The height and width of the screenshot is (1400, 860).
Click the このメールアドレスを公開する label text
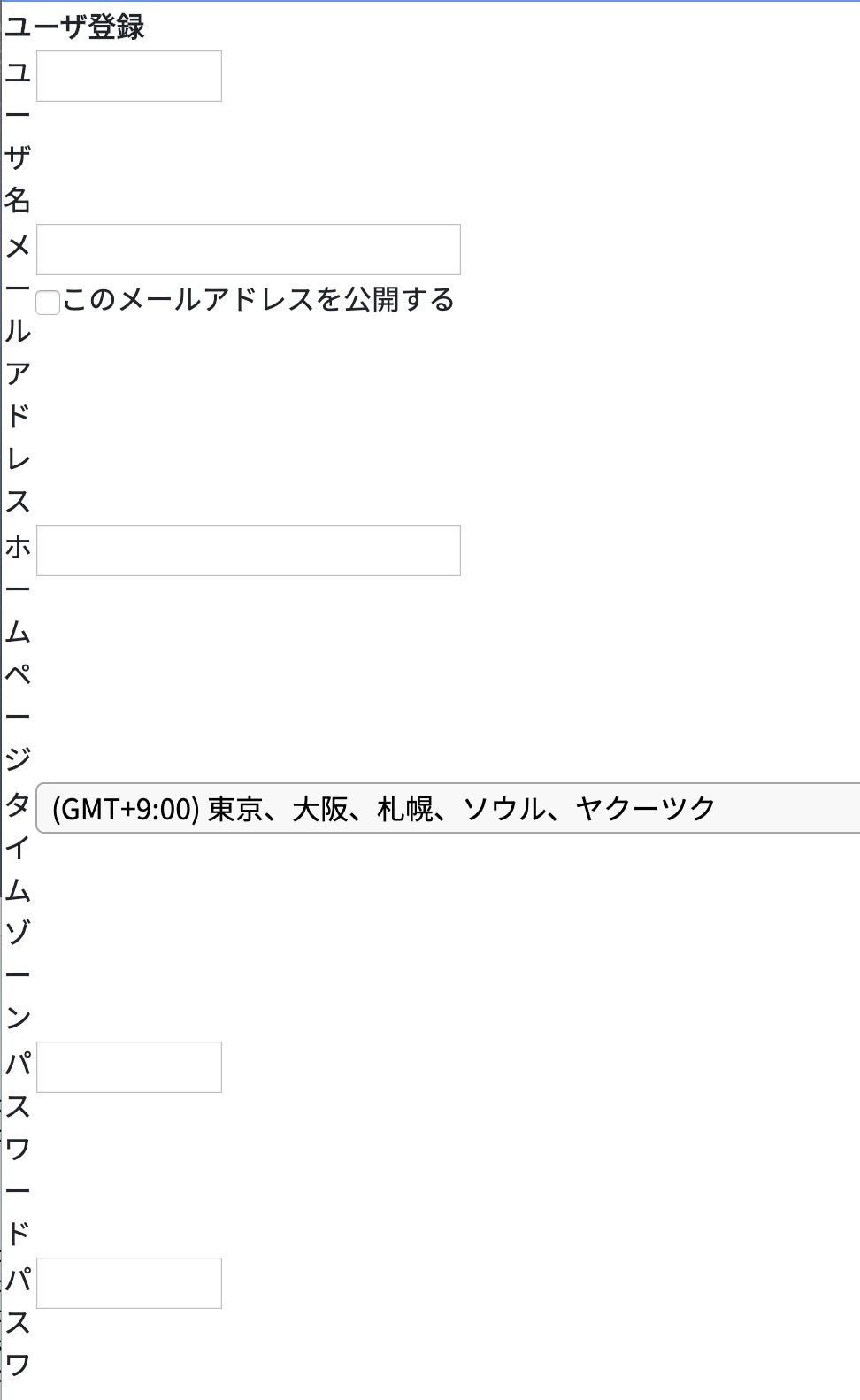(258, 300)
